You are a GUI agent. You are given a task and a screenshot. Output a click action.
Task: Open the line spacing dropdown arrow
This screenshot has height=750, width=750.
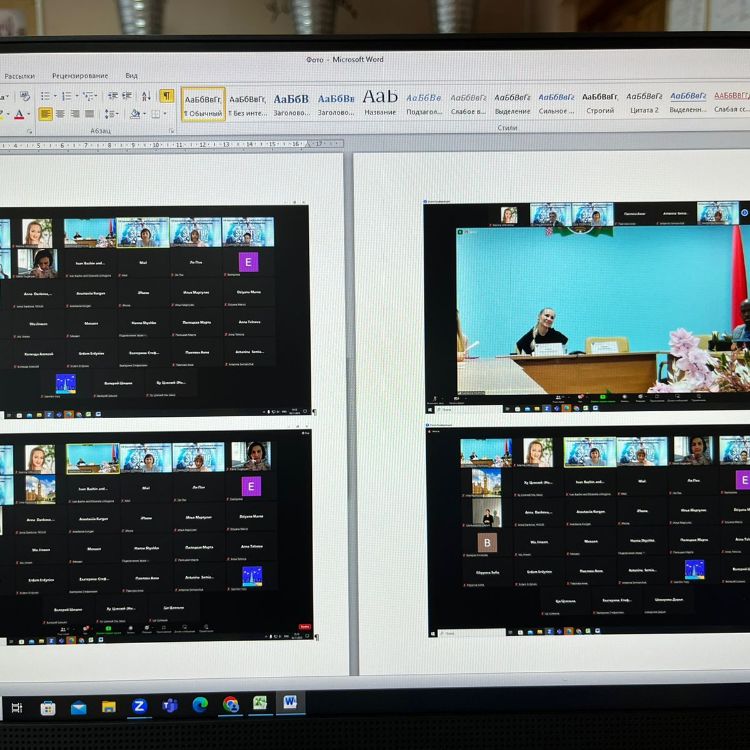click(117, 114)
